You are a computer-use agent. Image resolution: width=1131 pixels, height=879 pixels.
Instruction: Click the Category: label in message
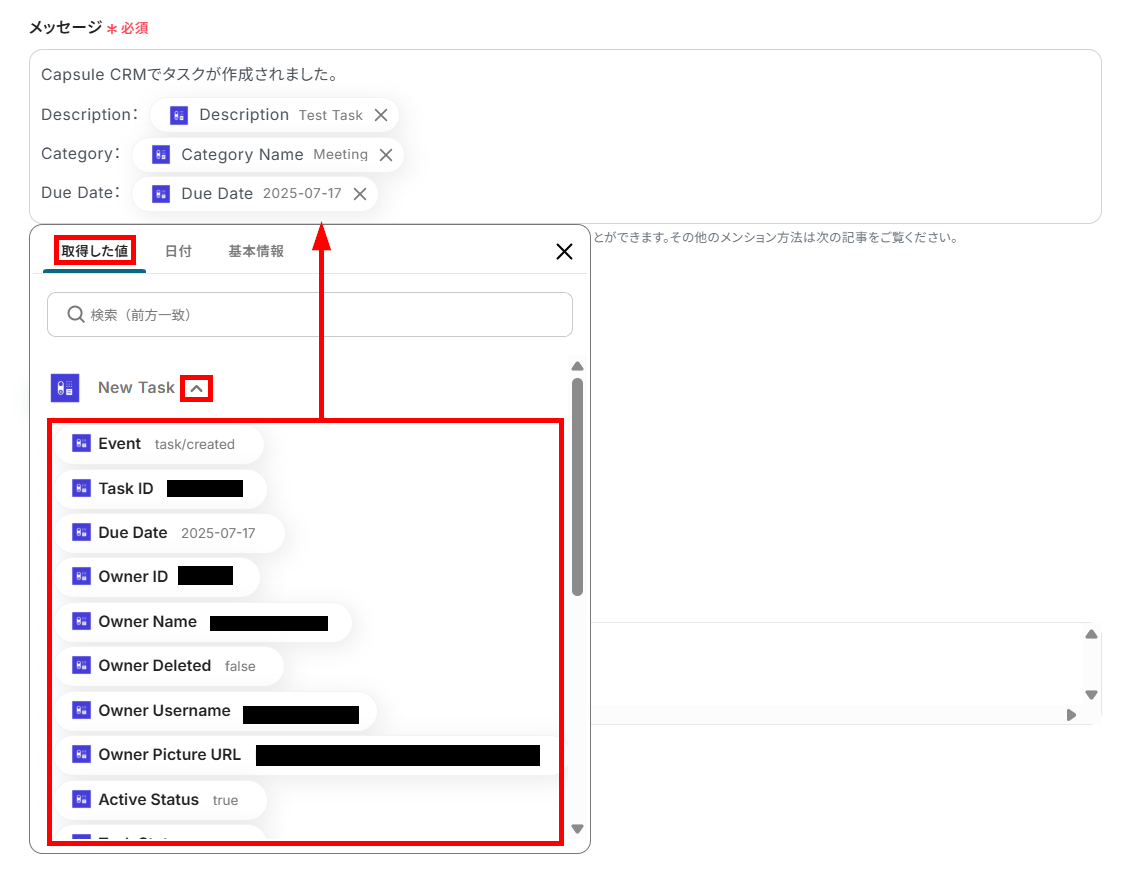click(81, 154)
